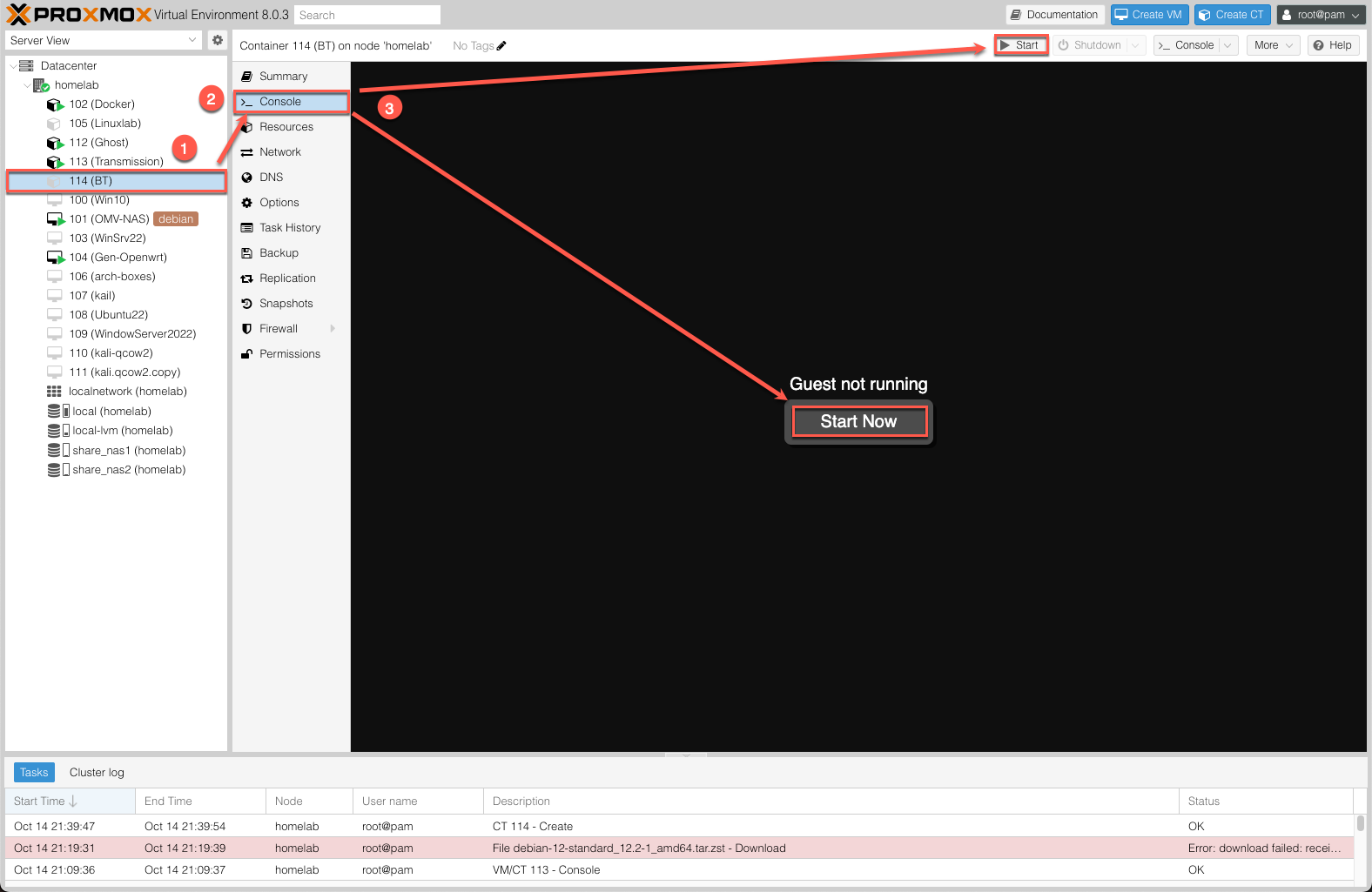The width and height of the screenshot is (1372, 892).
Task: Open the toolbar Console button
Action: point(1187,45)
